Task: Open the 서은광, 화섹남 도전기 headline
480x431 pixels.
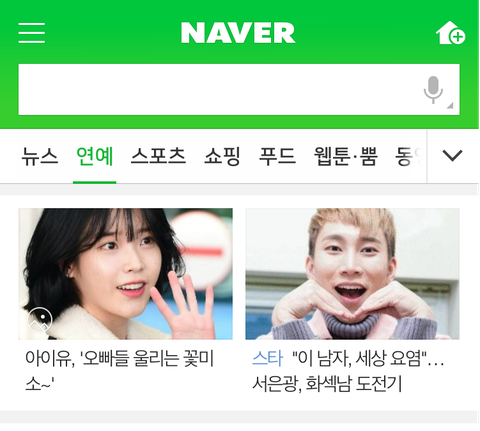Action: click(327, 384)
